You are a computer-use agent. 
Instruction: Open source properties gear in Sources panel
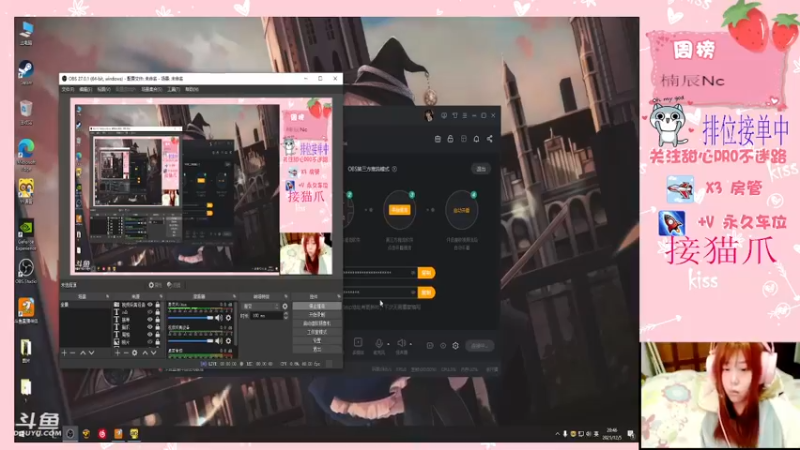click(135, 353)
